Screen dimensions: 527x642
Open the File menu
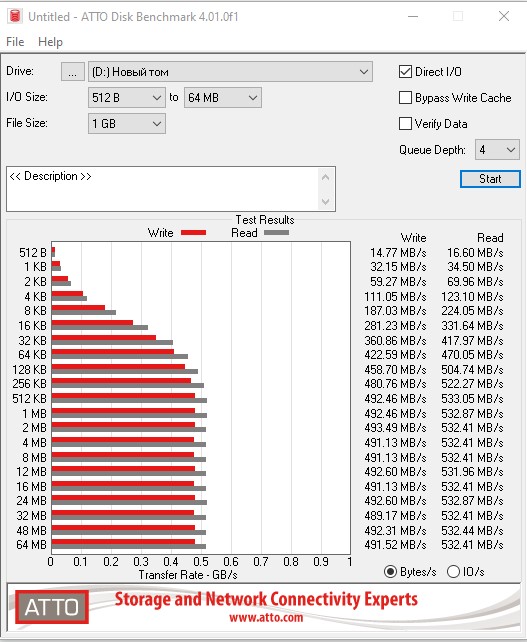click(15, 42)
